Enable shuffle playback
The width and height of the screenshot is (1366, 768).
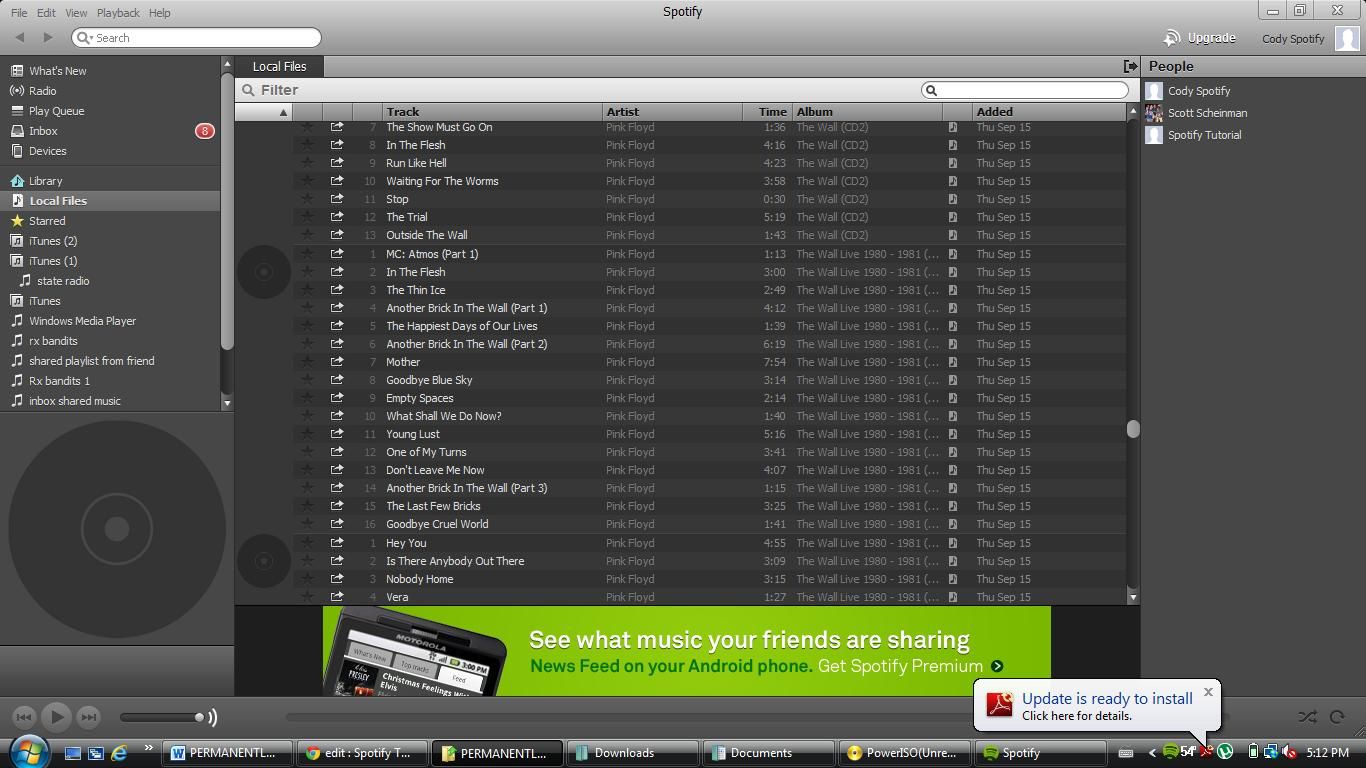[1308, 717]
